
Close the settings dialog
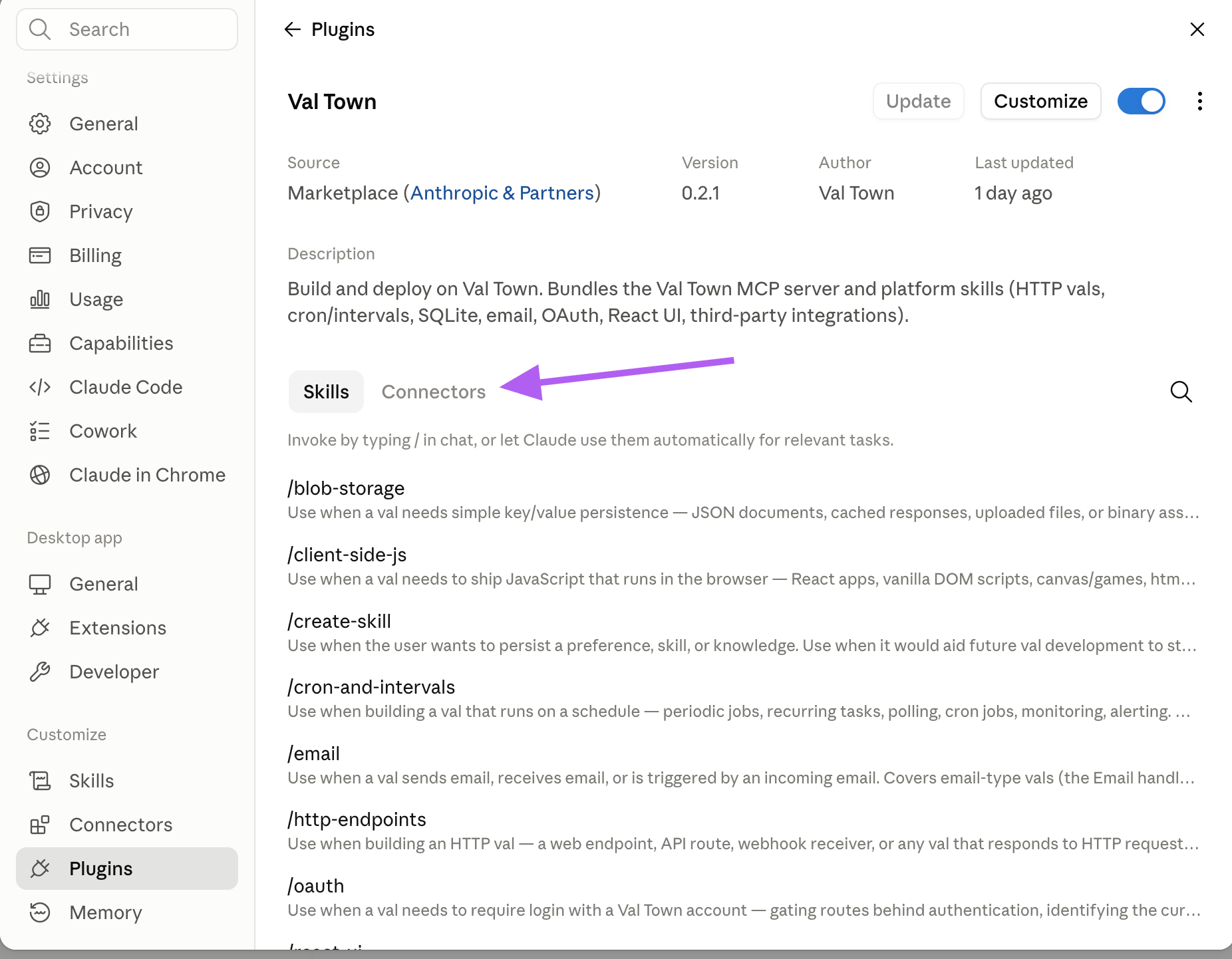click(x=1197, y=29)
